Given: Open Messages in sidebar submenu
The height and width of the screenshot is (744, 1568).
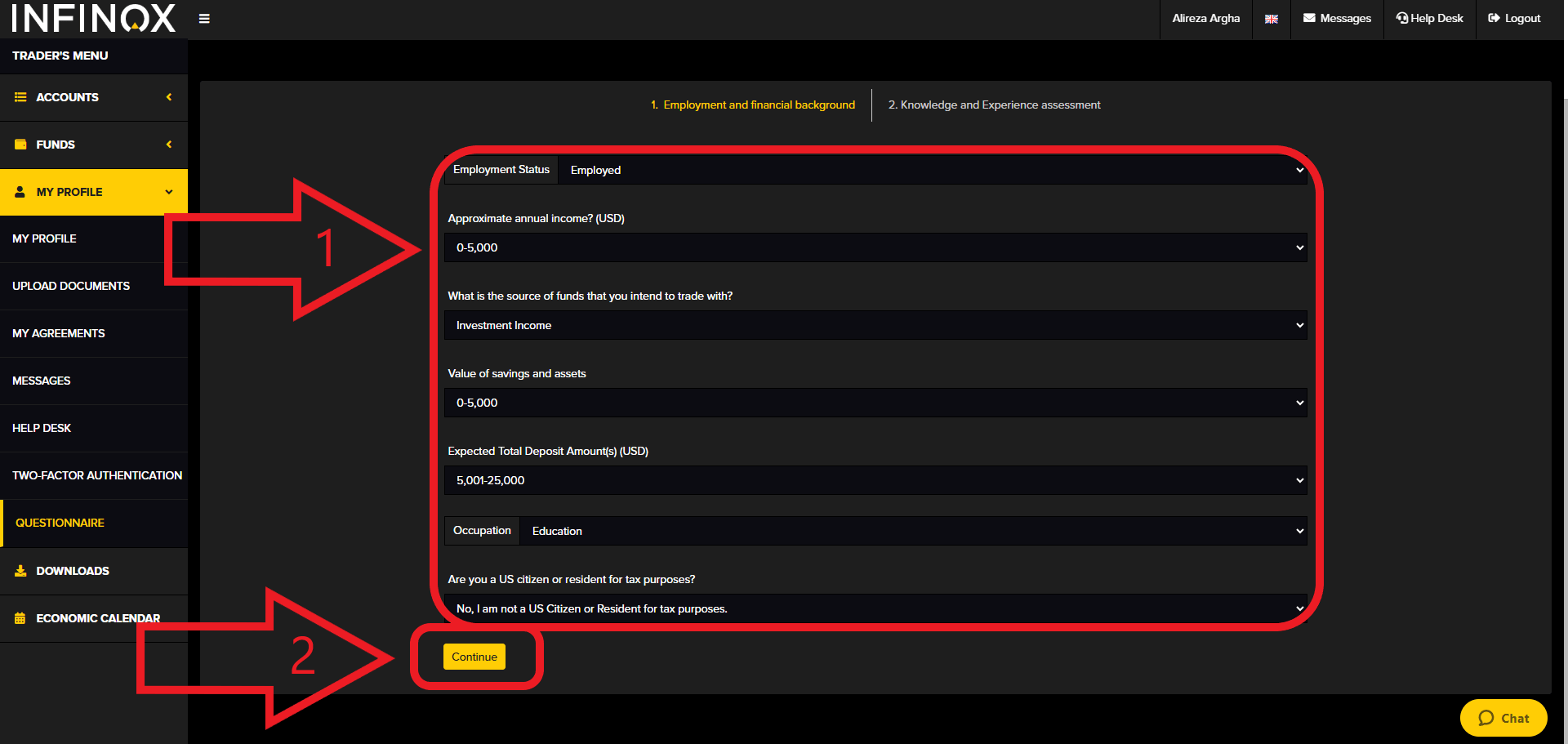Looking at the screenshot, I should pos(94,381).
